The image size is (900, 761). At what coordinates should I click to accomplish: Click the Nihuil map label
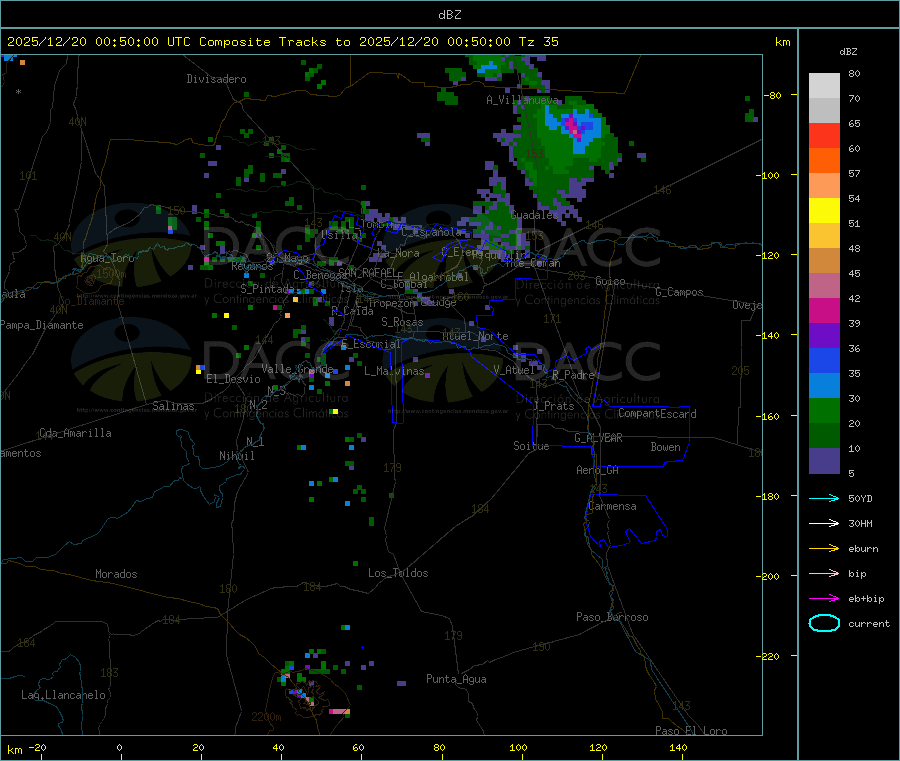pos(236,456)
